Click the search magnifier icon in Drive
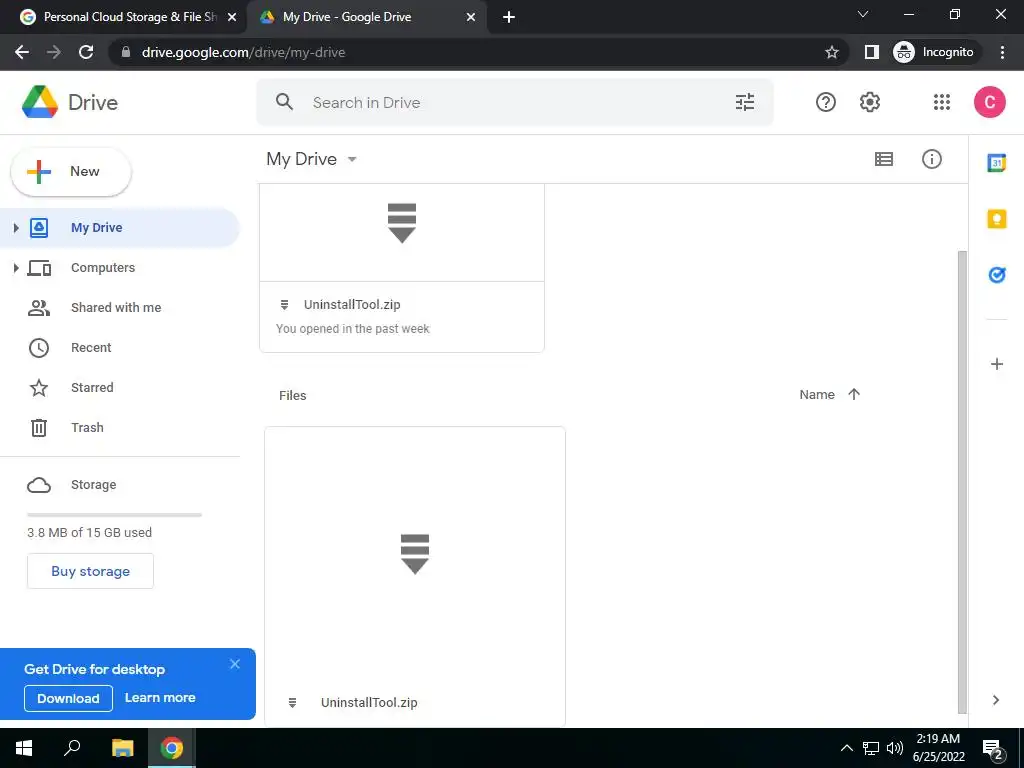This screenshot has width=1024, height=768. click(284, 102)
